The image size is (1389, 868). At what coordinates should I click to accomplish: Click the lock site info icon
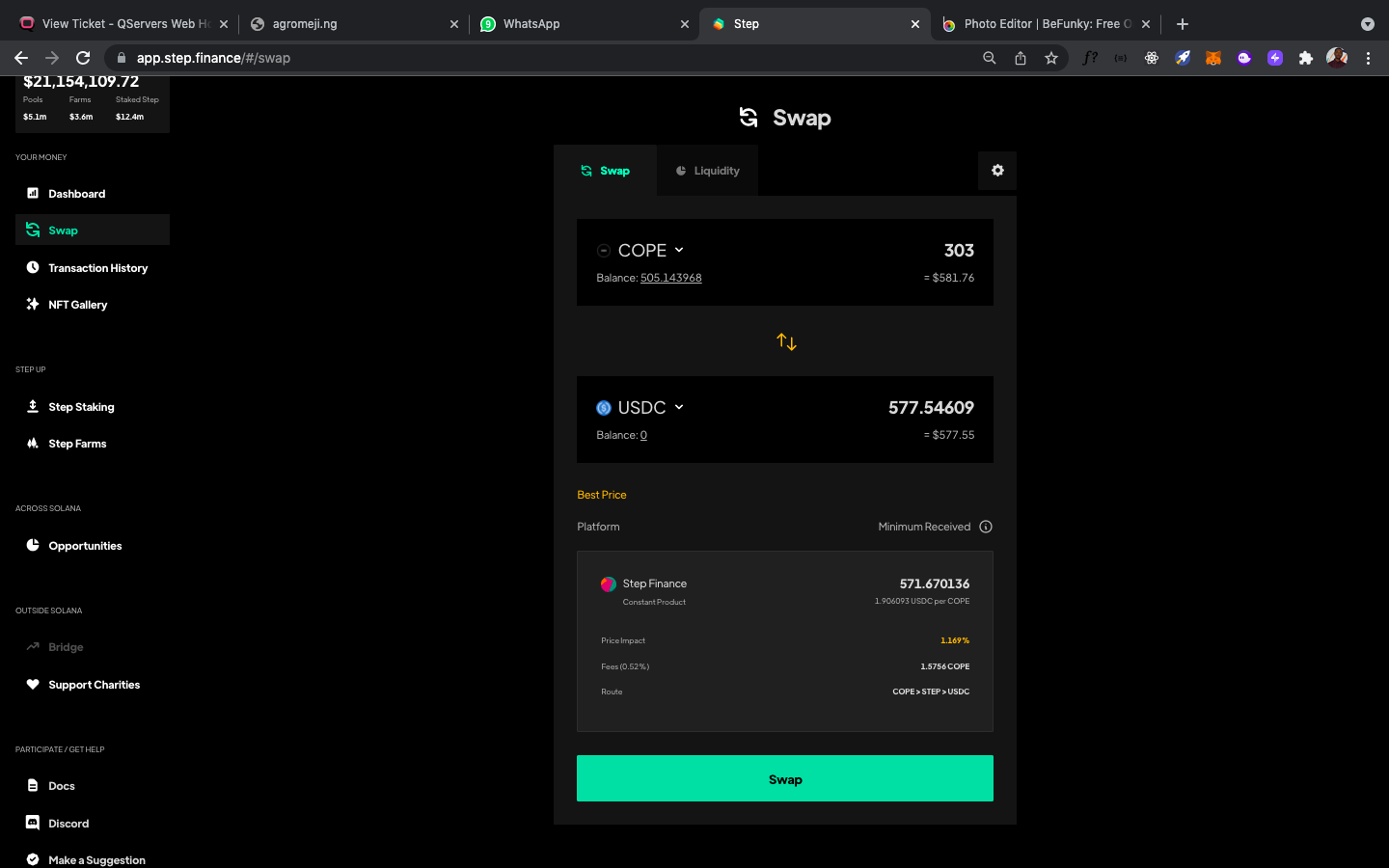click(x=122, y=58)
